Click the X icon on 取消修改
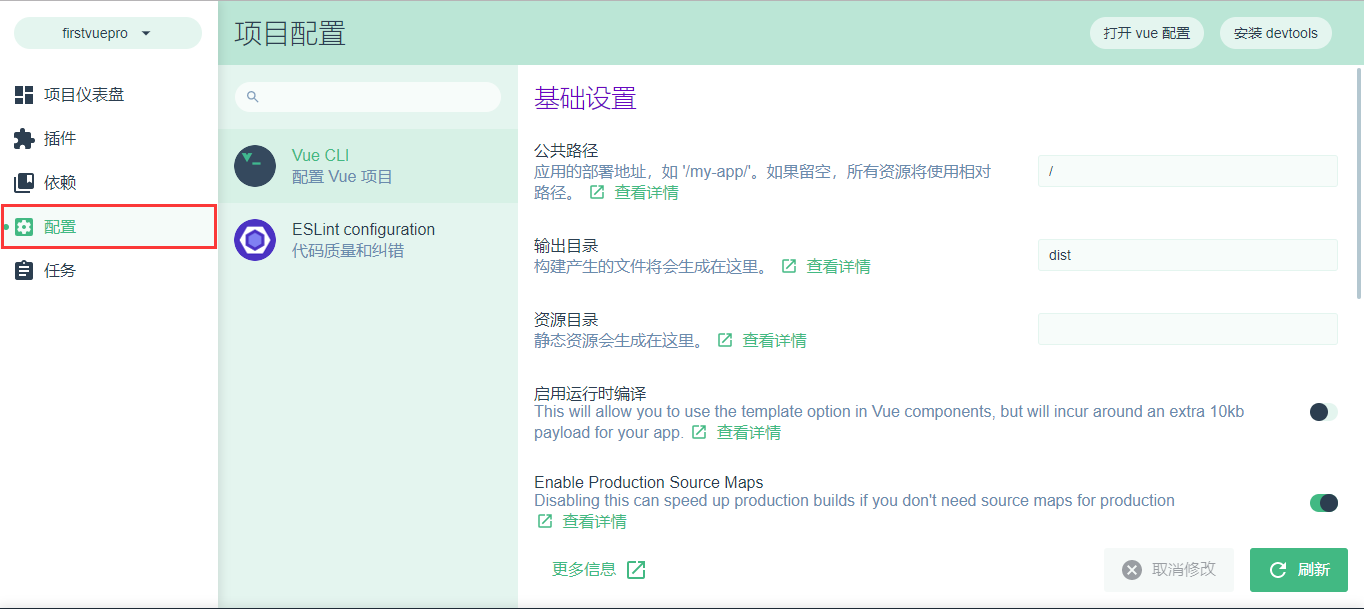Image resolution: width=1364 pixels, height=609 pixels. pyautogui.click(x=1132, y=570)
